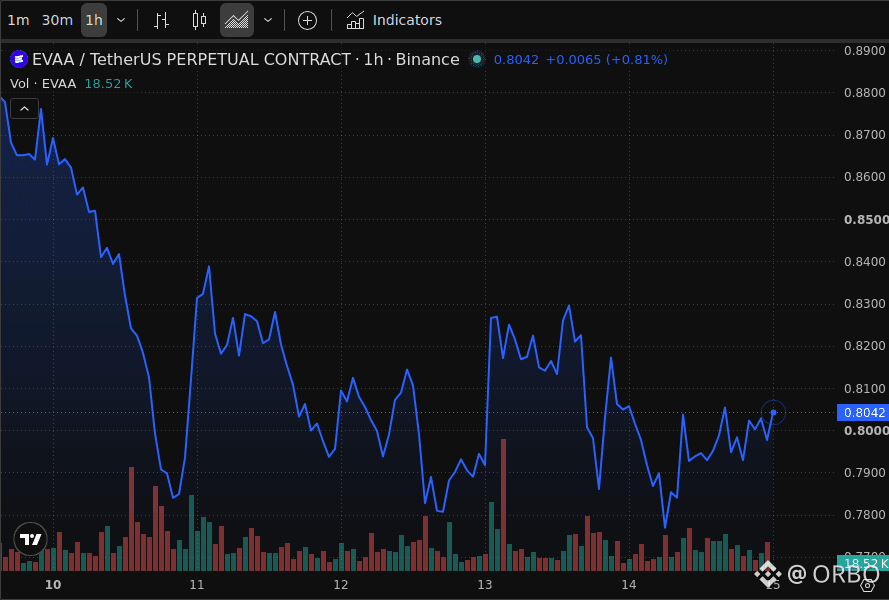This screenshot has width=889, height=600.
Task: Open the timeframe interval dropdown
Action: click(x=121, y=20)
